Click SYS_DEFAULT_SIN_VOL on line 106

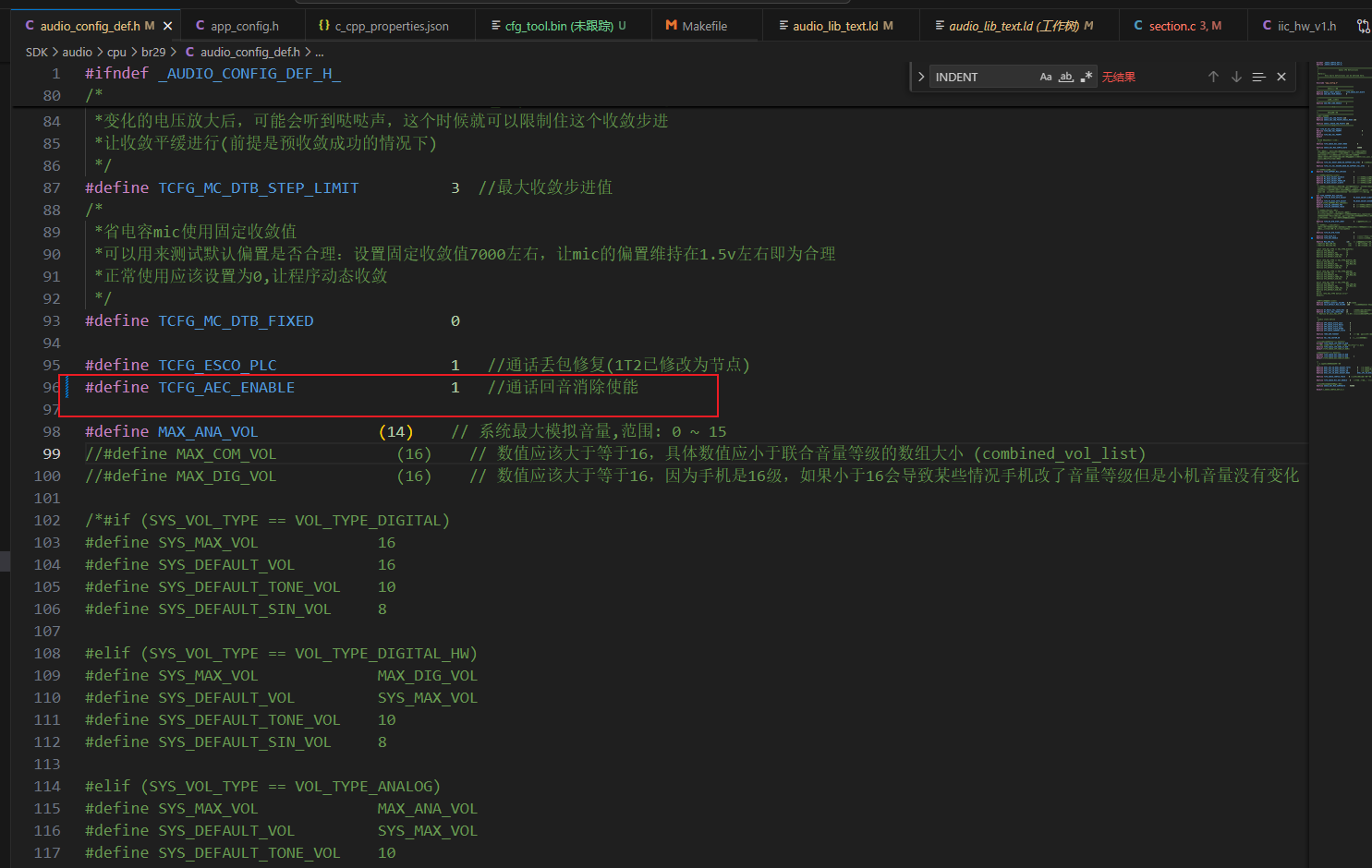[x=245, y=609]
